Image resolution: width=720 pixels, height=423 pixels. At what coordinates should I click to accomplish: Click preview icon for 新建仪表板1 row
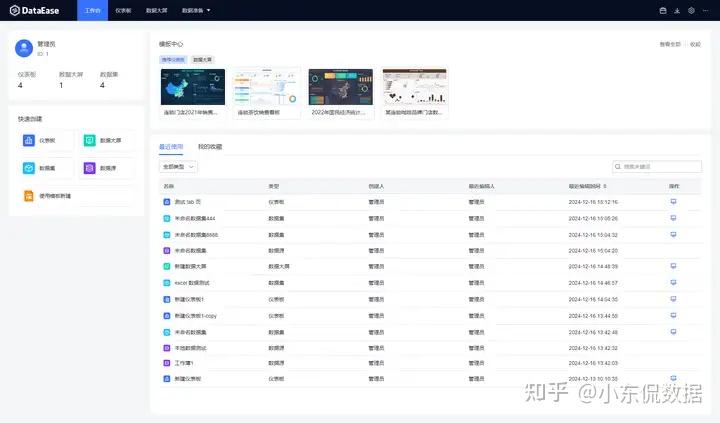(x=673, y=299)
